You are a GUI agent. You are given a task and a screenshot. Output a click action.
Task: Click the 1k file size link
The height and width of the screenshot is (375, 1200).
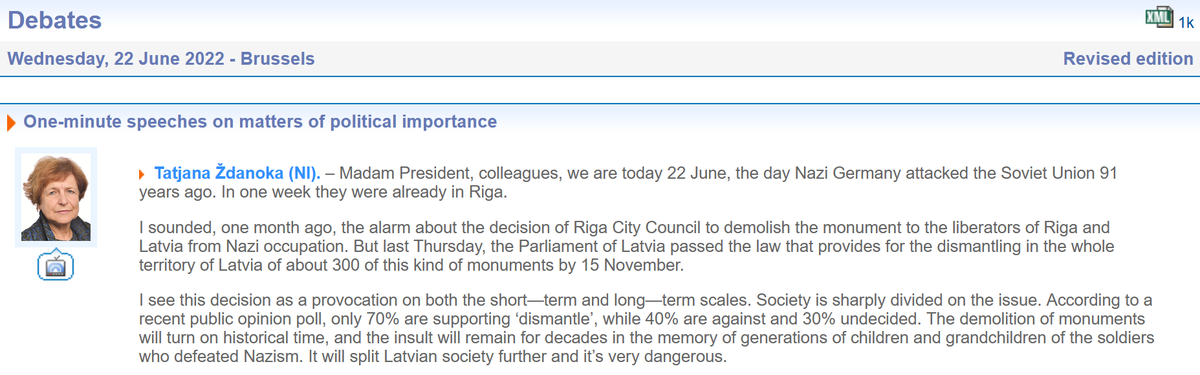point(1185,21)
